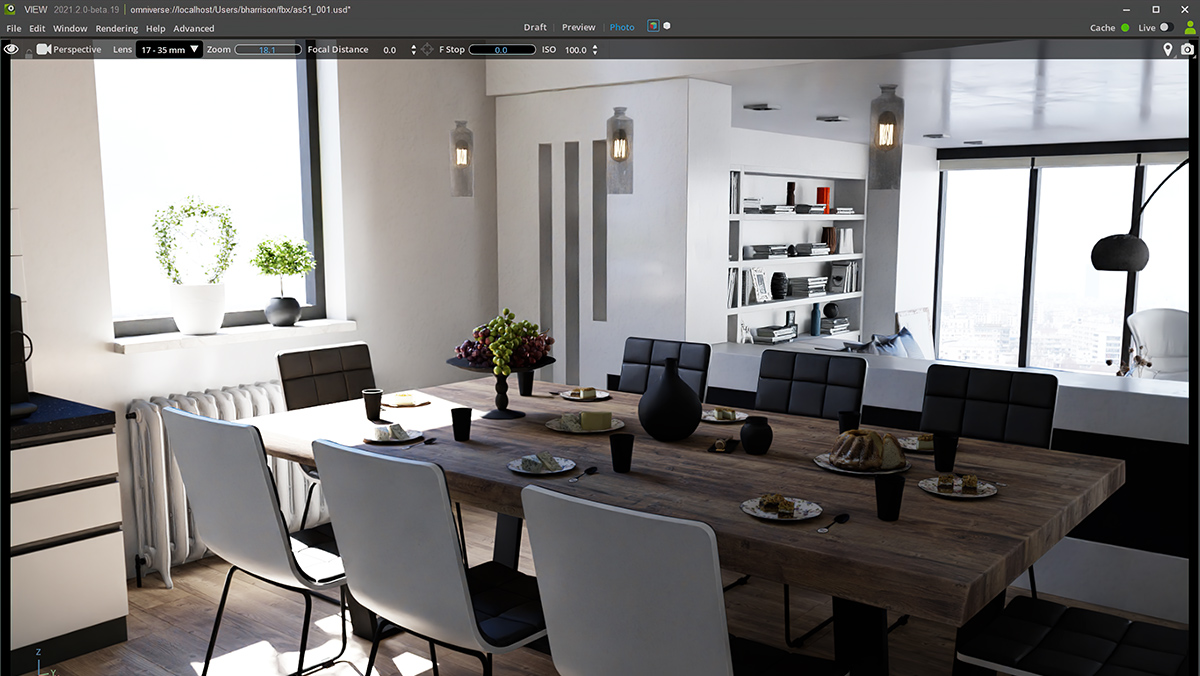Screen dimensions: 1200x676
Task: Click the eye visibility icon in viewport toolbar
Action: (x=11, y=49)
